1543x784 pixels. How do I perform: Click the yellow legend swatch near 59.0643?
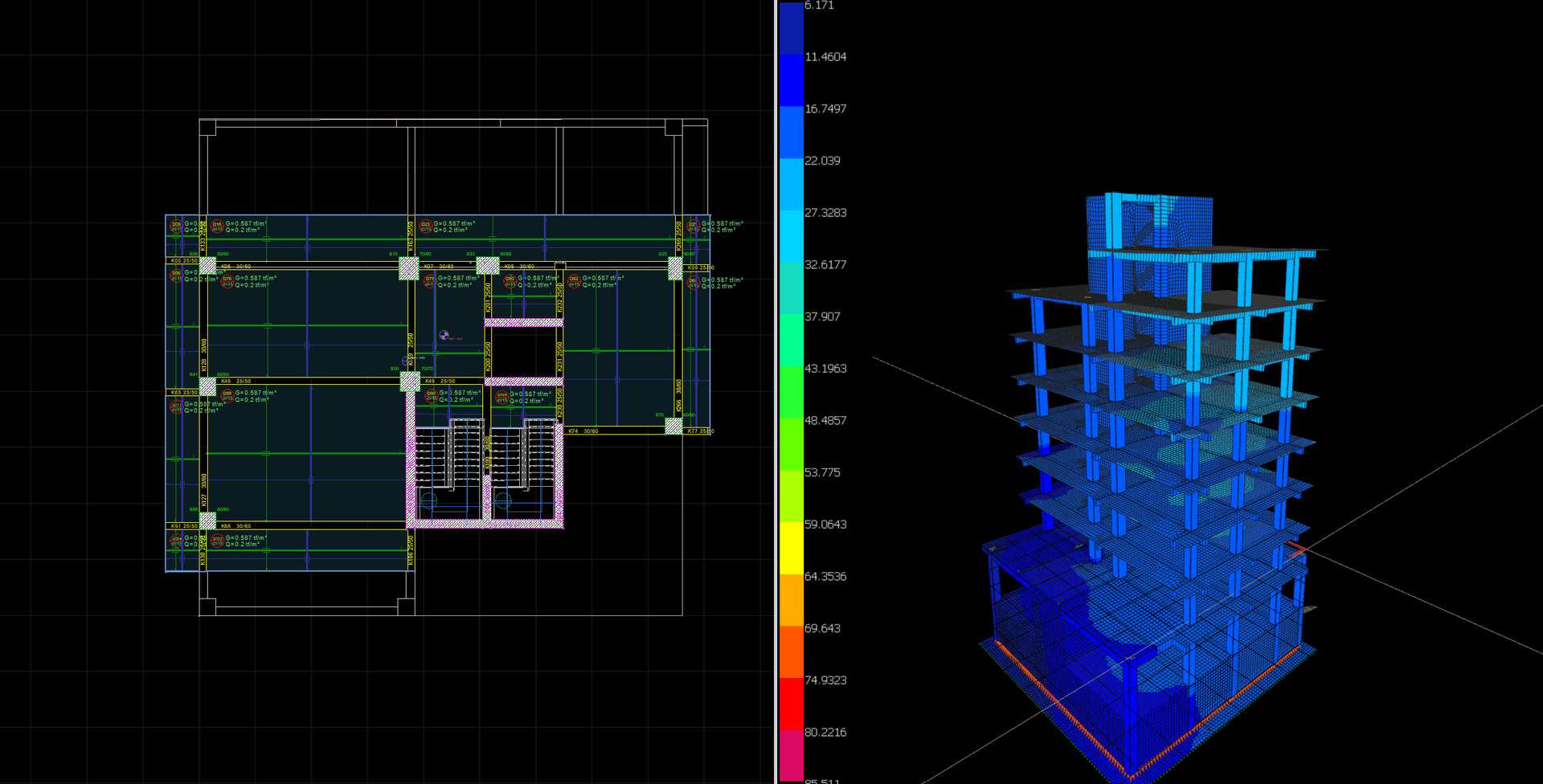point(792,549)
